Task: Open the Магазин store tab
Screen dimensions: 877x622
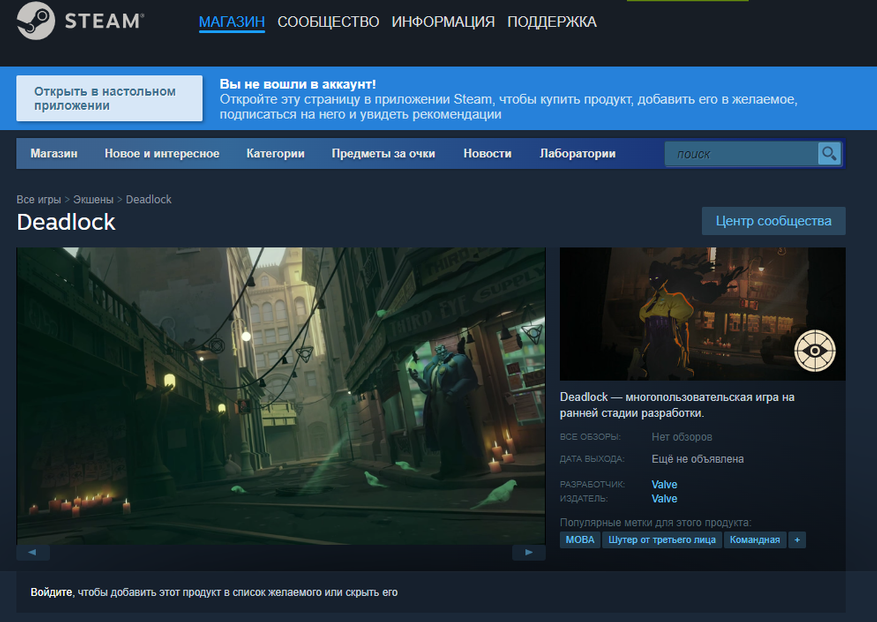Action: [x=54, y=154]
